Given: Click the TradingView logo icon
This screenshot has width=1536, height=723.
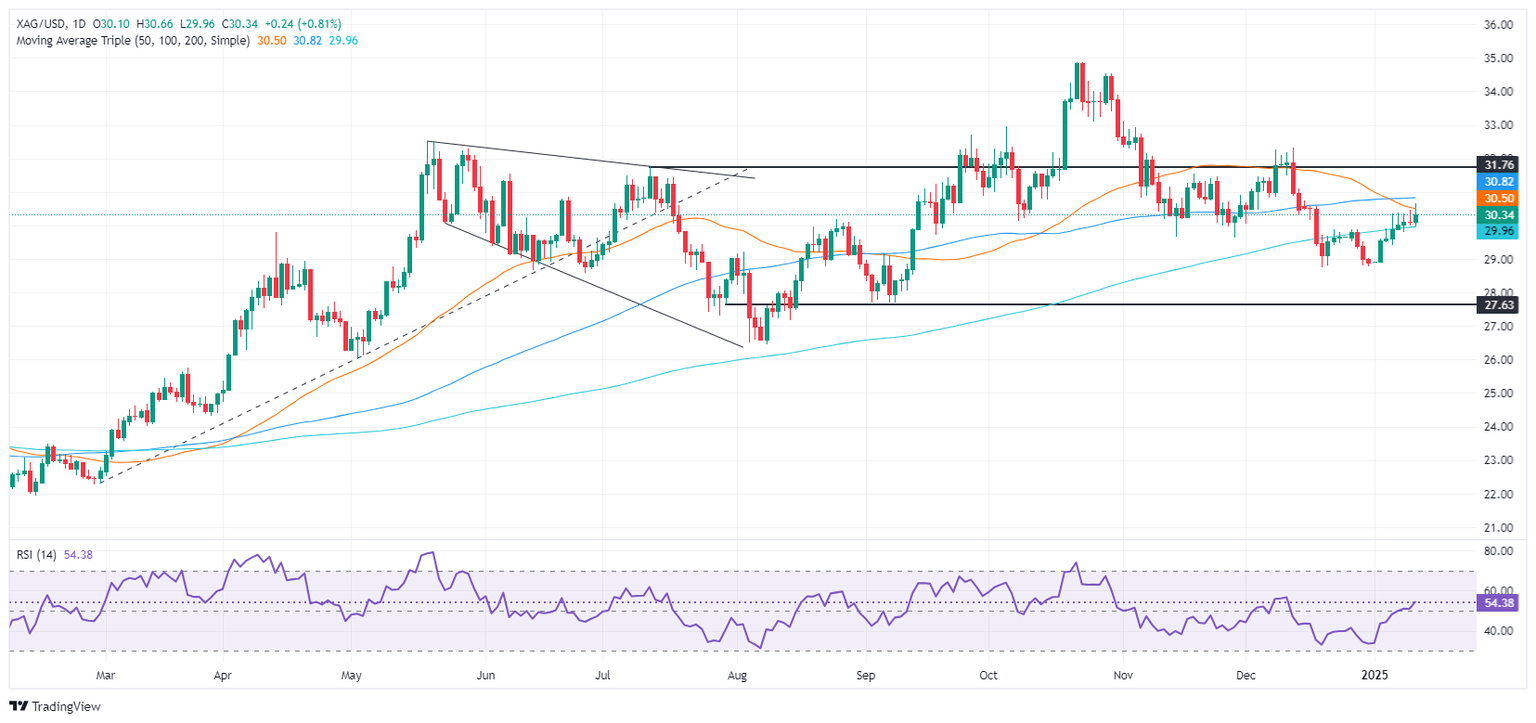Looking at the screenshot, I should tap(18, 706).
